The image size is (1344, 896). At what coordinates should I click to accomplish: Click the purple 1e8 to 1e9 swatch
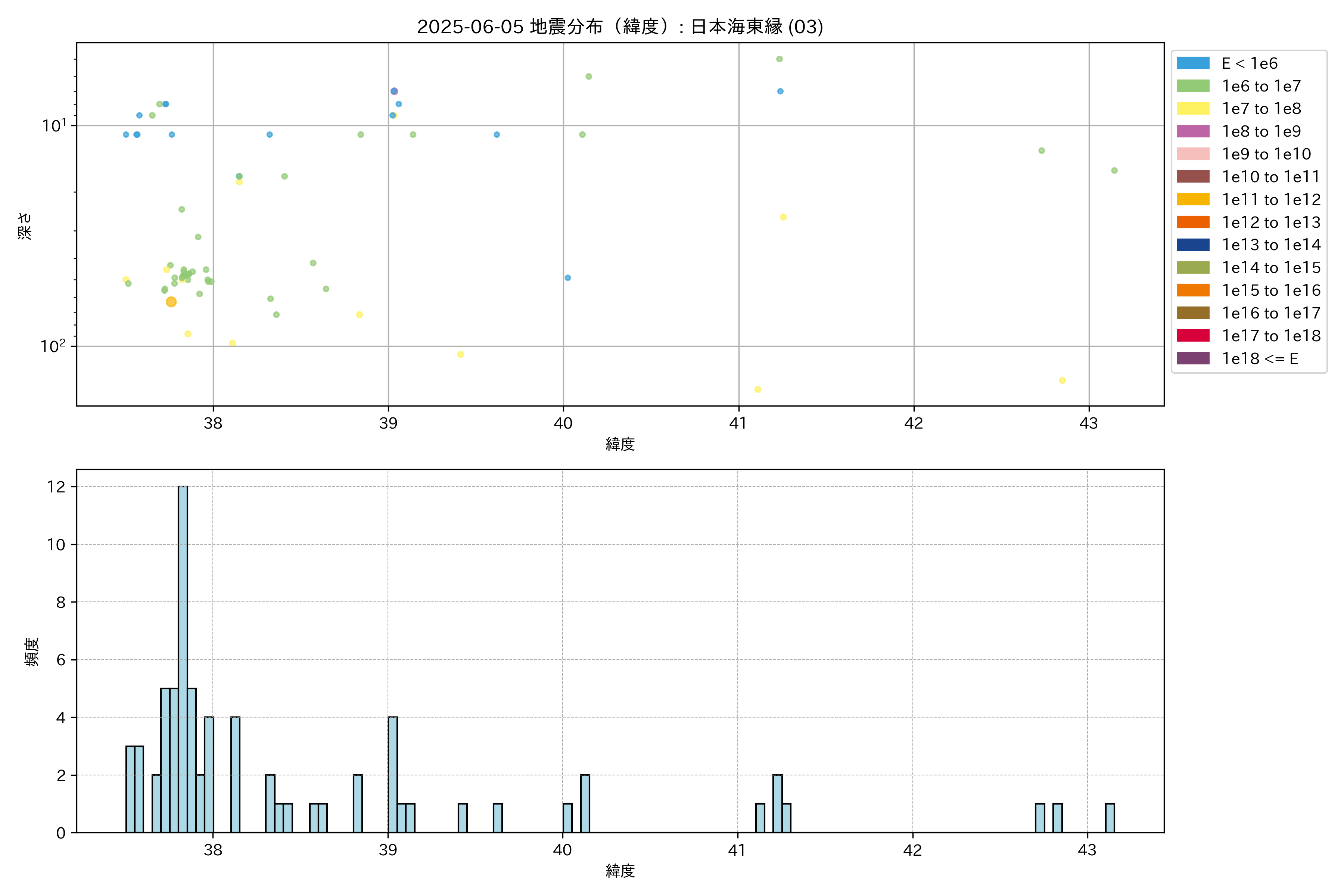(x=1192, y=131)
